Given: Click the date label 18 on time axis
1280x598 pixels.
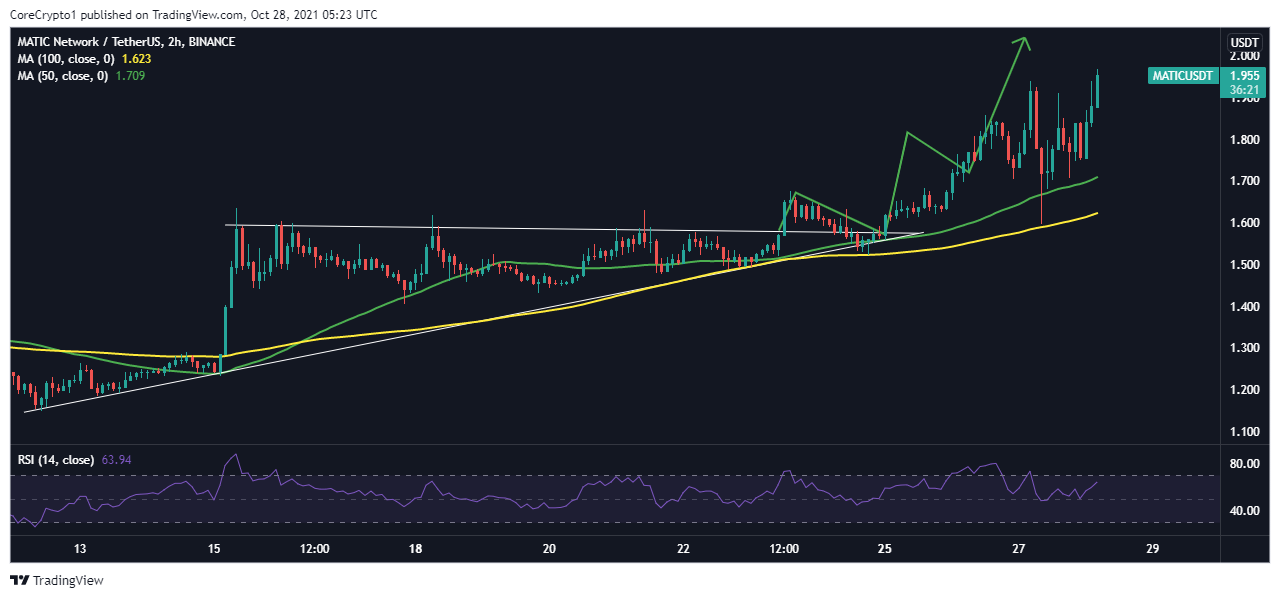Looking at the screenshot, I should tap(415, 549).
